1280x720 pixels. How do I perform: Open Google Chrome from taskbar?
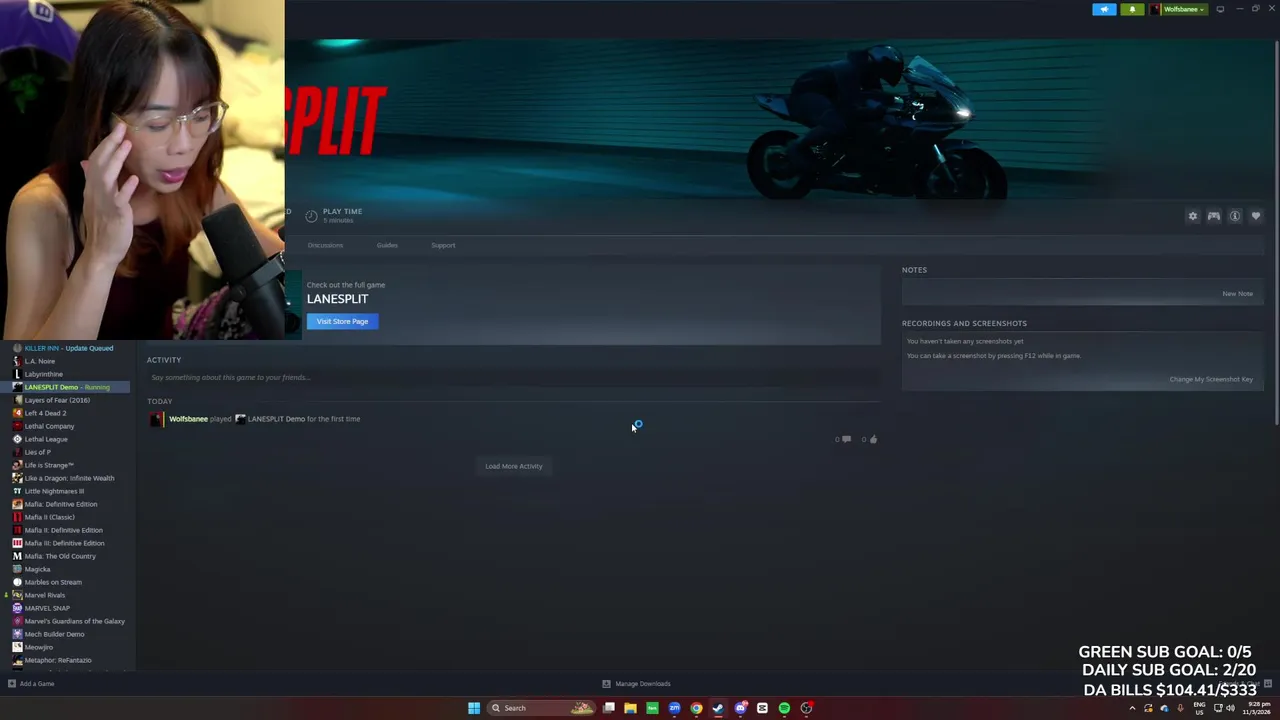tap(696, 708)
